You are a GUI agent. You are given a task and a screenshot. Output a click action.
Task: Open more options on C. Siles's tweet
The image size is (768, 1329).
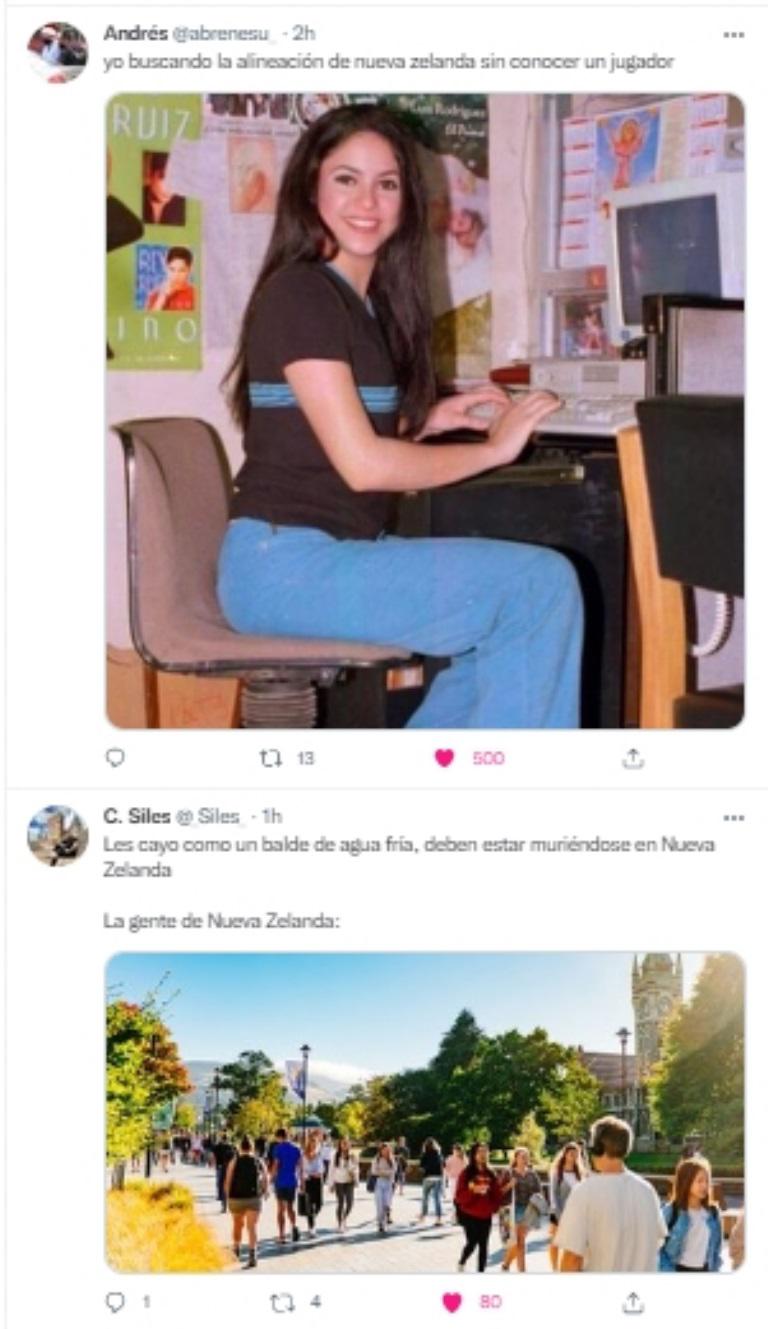pyautogui.click(x=734, y=817)
